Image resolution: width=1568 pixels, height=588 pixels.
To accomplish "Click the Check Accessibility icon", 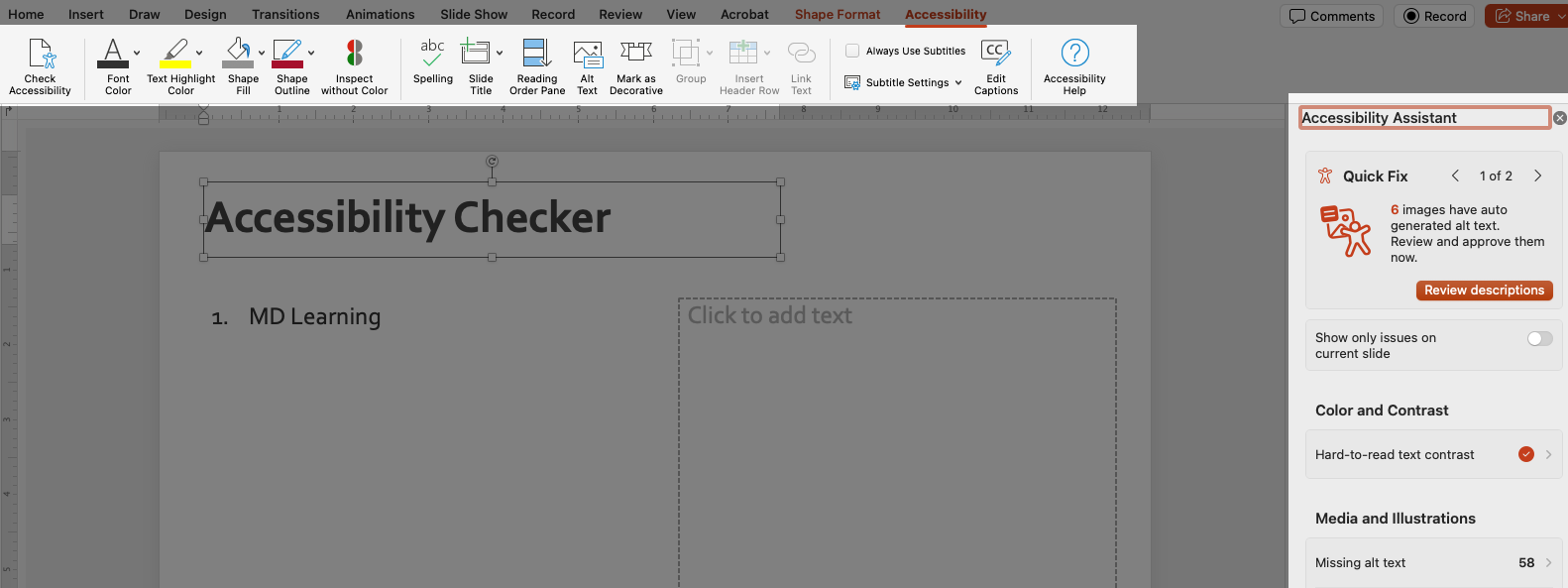I will click(x=41, y=55).
